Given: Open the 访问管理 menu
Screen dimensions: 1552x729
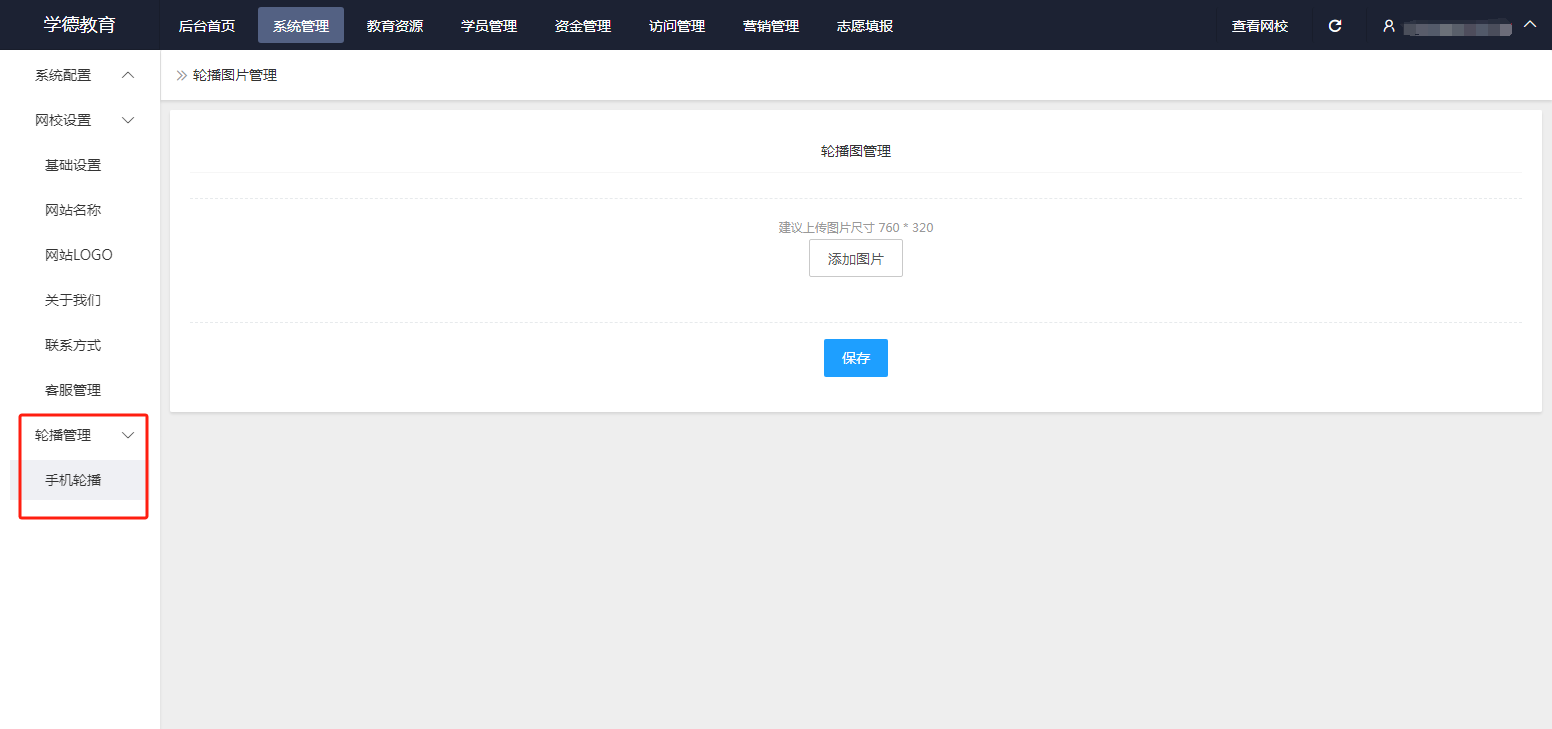Looking at the screenshot, I should pos(677,26).
